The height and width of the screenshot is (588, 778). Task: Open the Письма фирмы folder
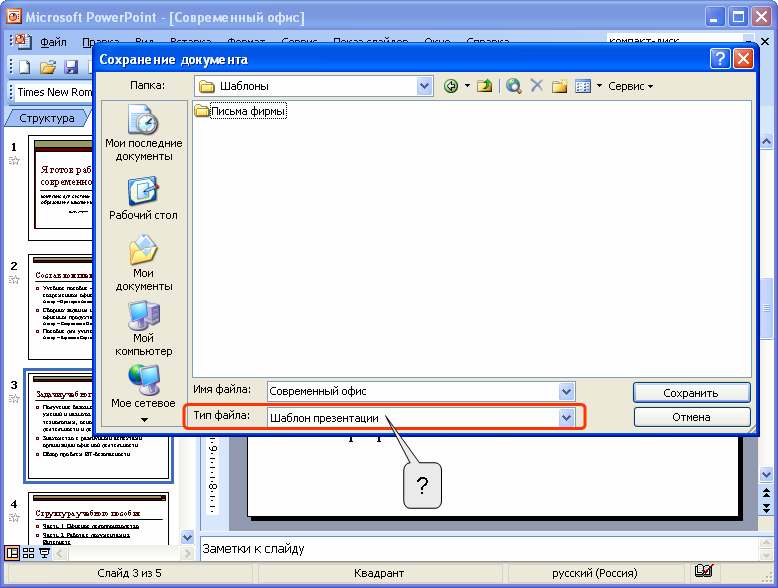click(x=241, y=111)
